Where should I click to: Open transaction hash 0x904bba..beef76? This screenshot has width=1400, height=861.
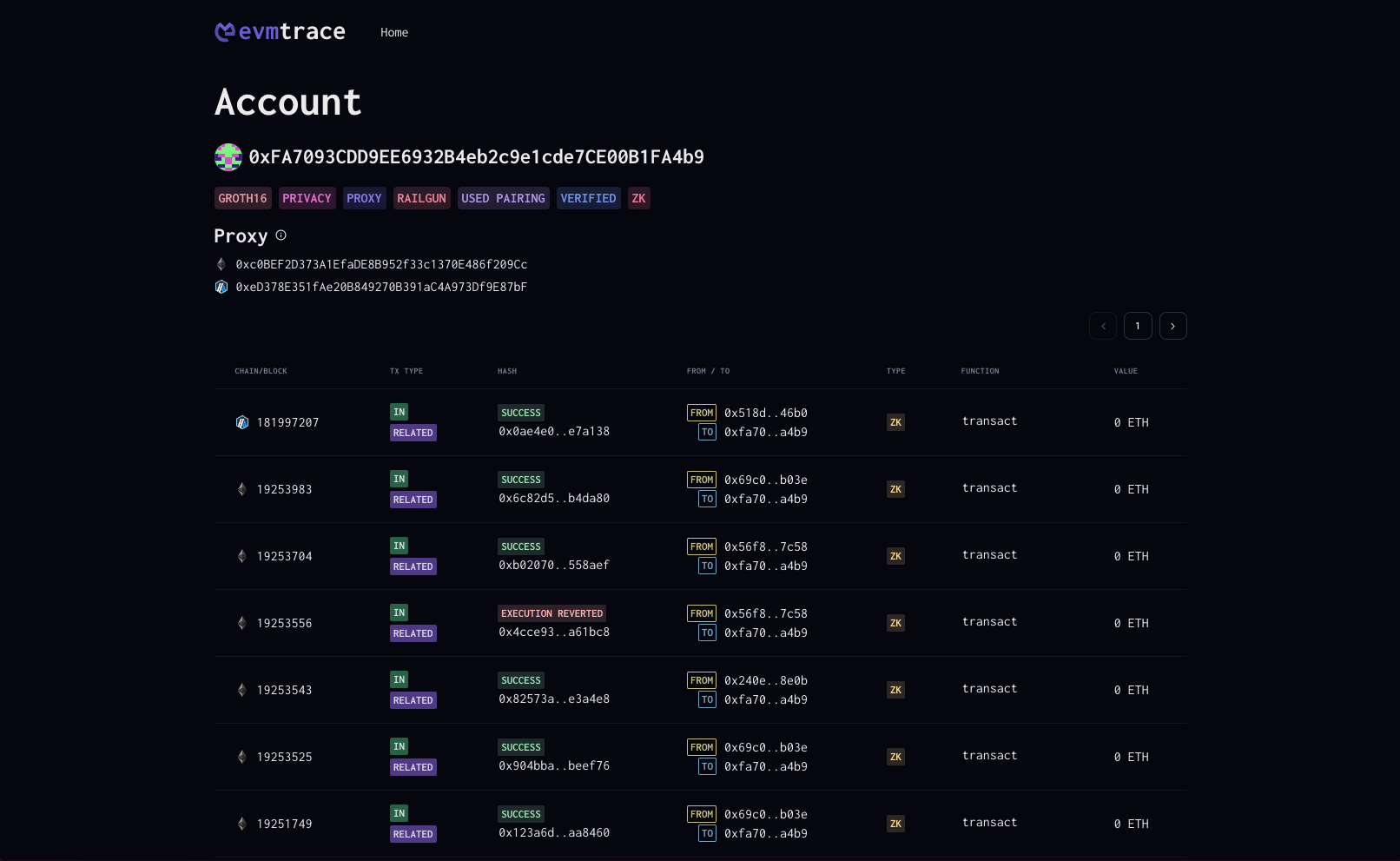click(x=554, y=765)
